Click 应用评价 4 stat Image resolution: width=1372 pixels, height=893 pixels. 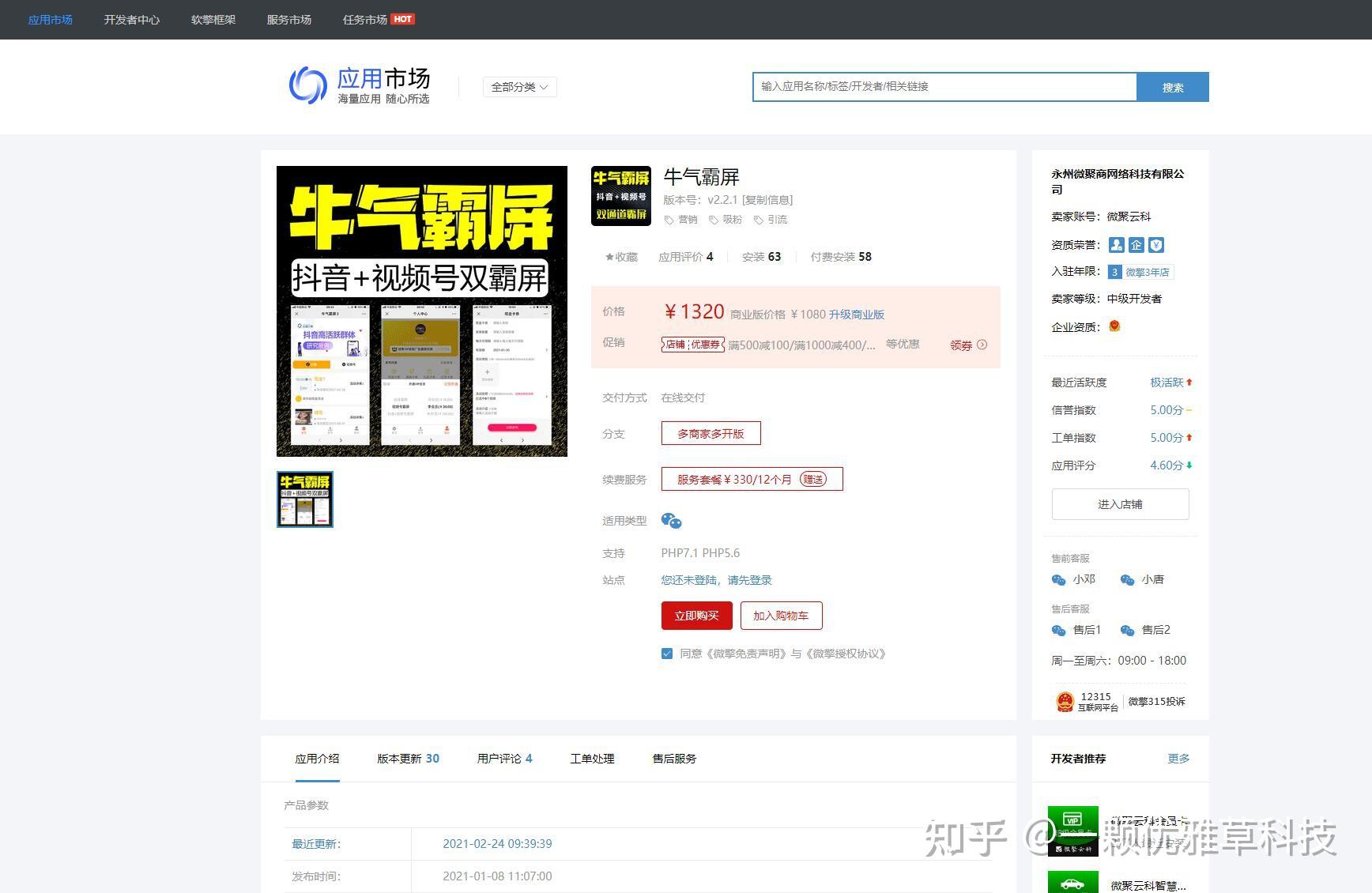pos(686,257)
